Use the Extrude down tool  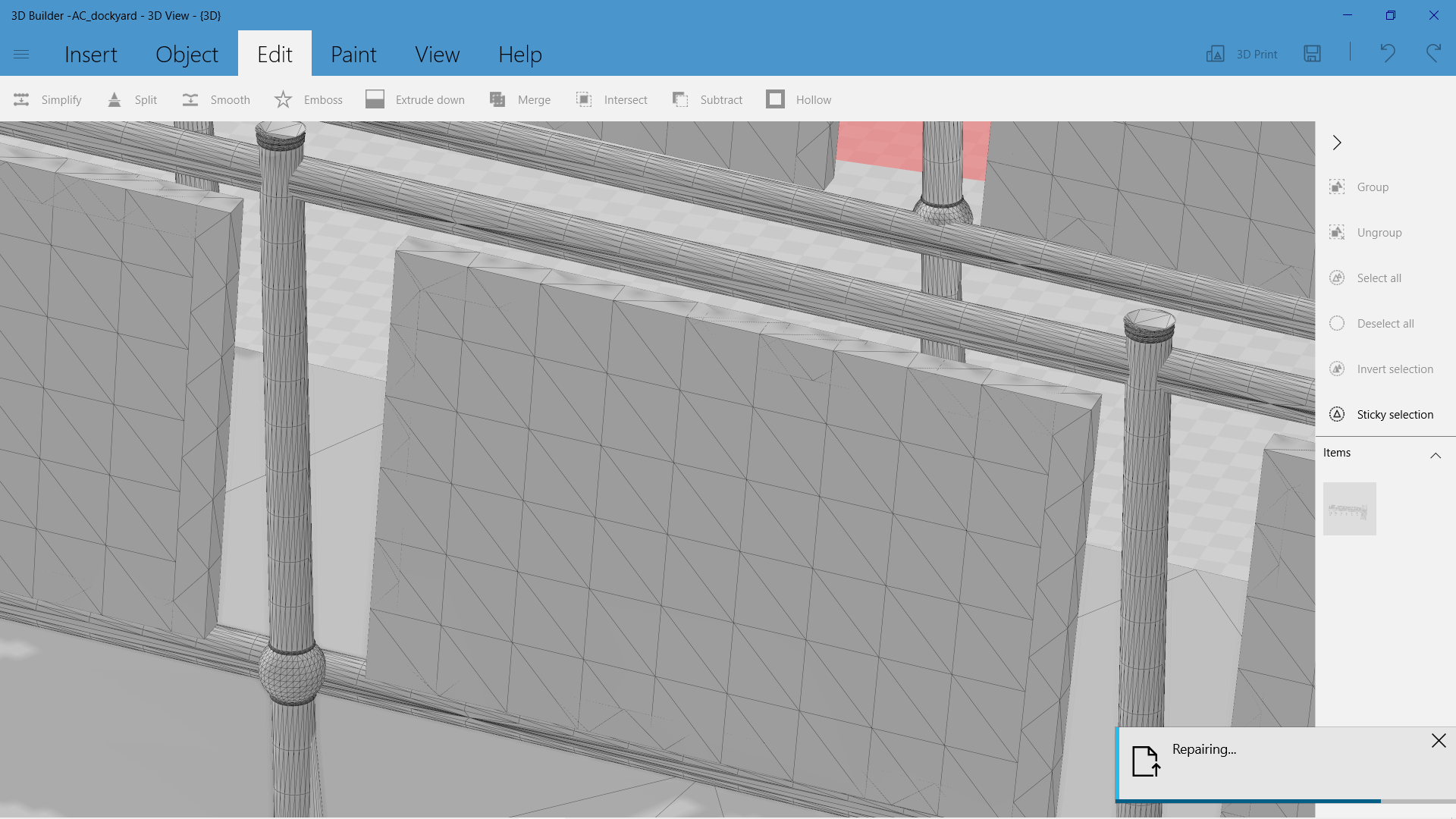point(416,99)
